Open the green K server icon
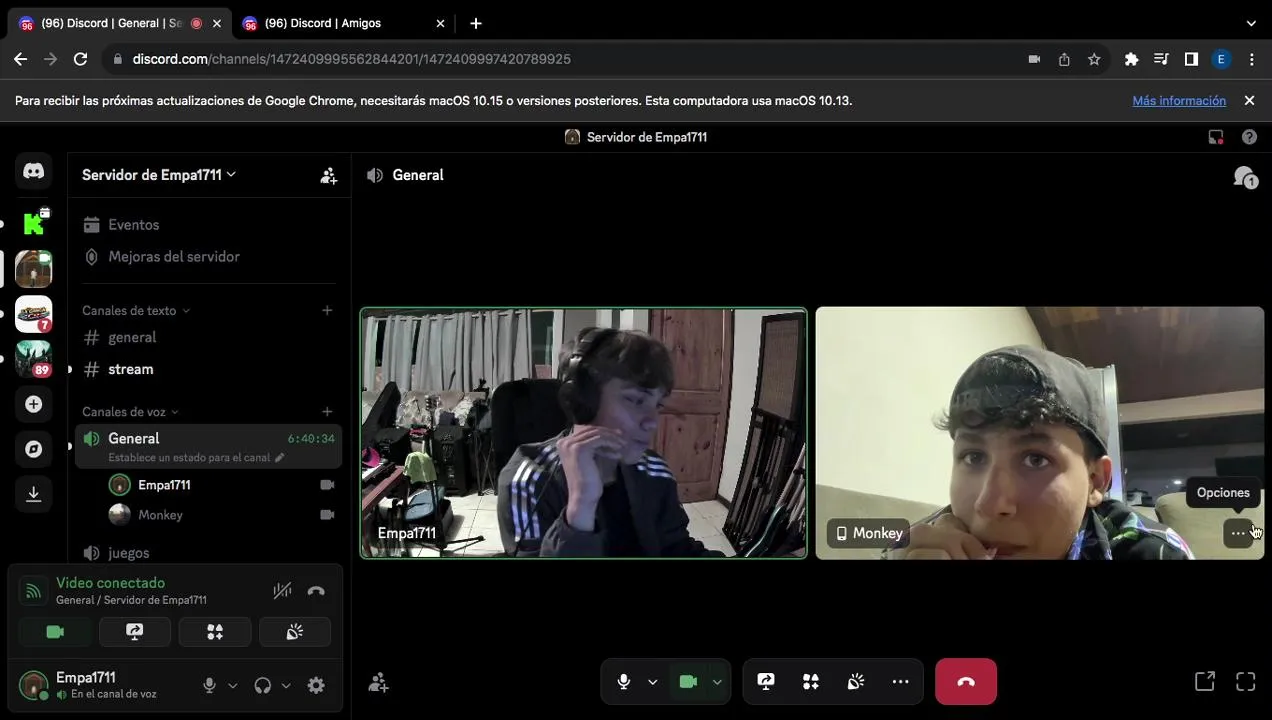The width and height of the screenshot is (1272, 720). (x=33, y=223)
